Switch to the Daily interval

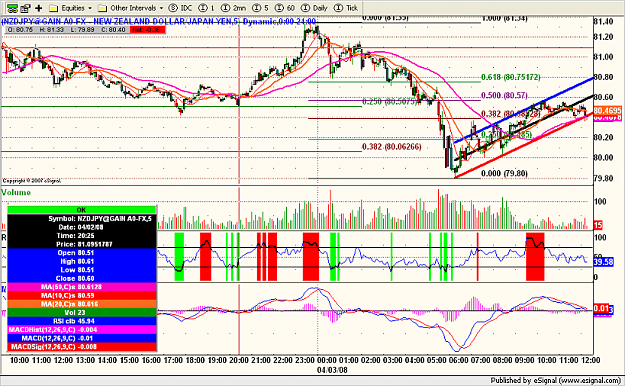point(314,8)
